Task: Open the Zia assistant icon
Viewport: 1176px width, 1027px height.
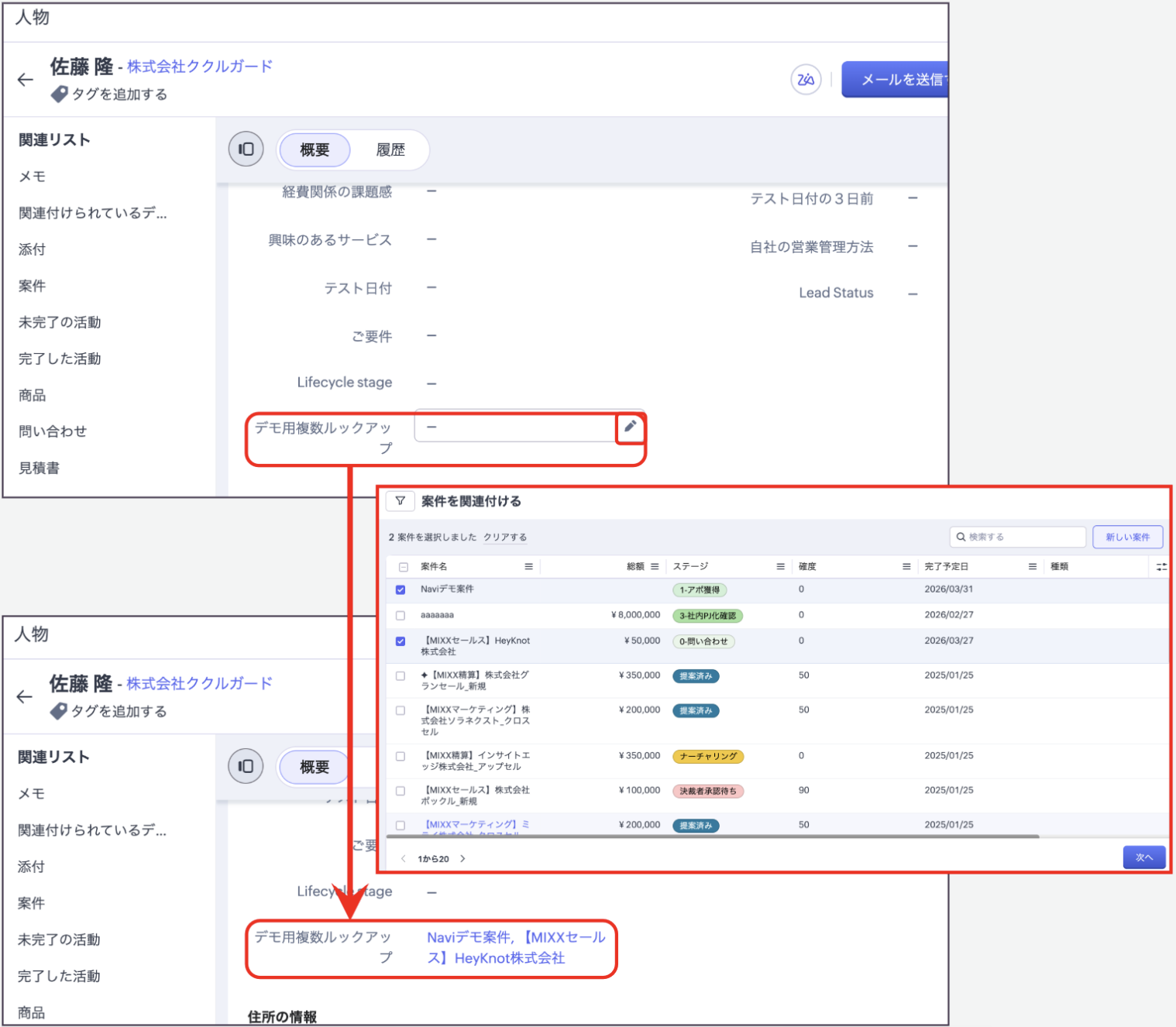Action: 806,79
